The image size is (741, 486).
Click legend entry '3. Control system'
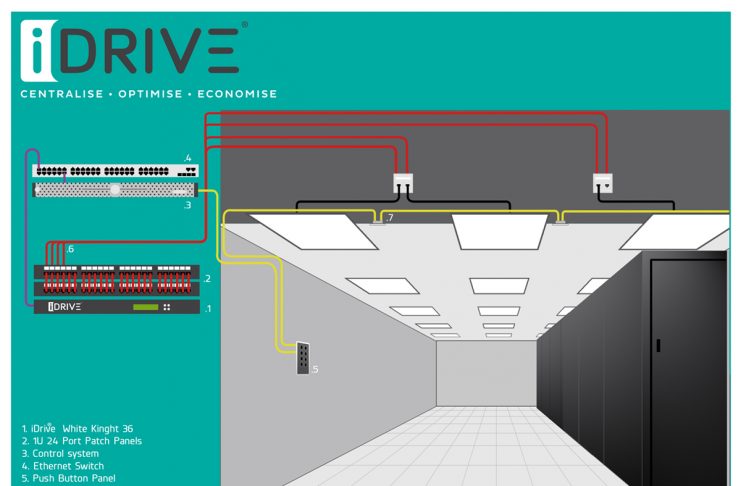pyautogui.click(x=60, y=453)
